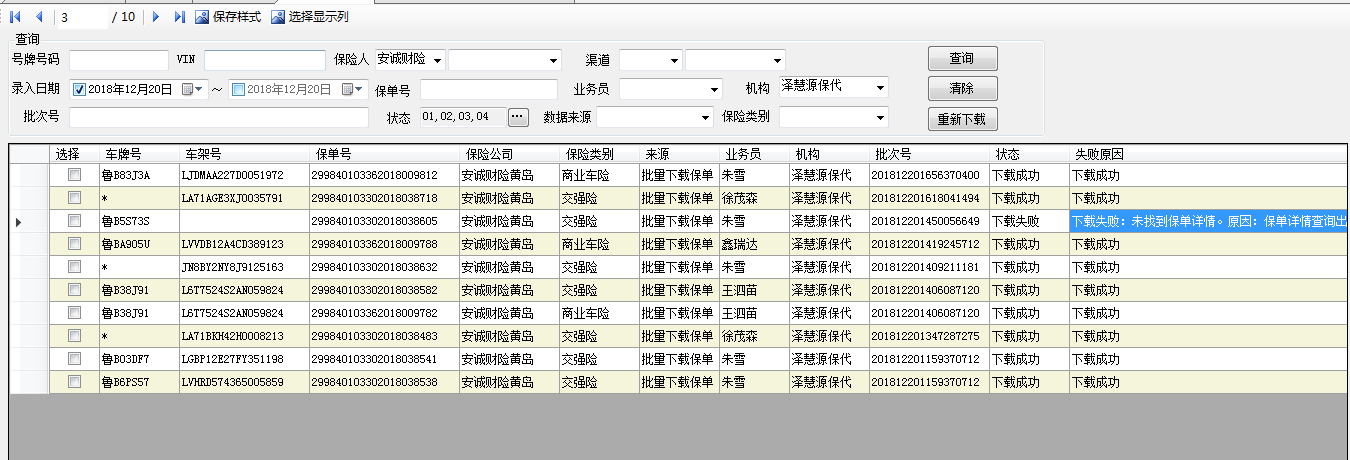1350x460 pixels.
Task: Open 选择显示列 column chooser
Action: [x=310, y=17]
